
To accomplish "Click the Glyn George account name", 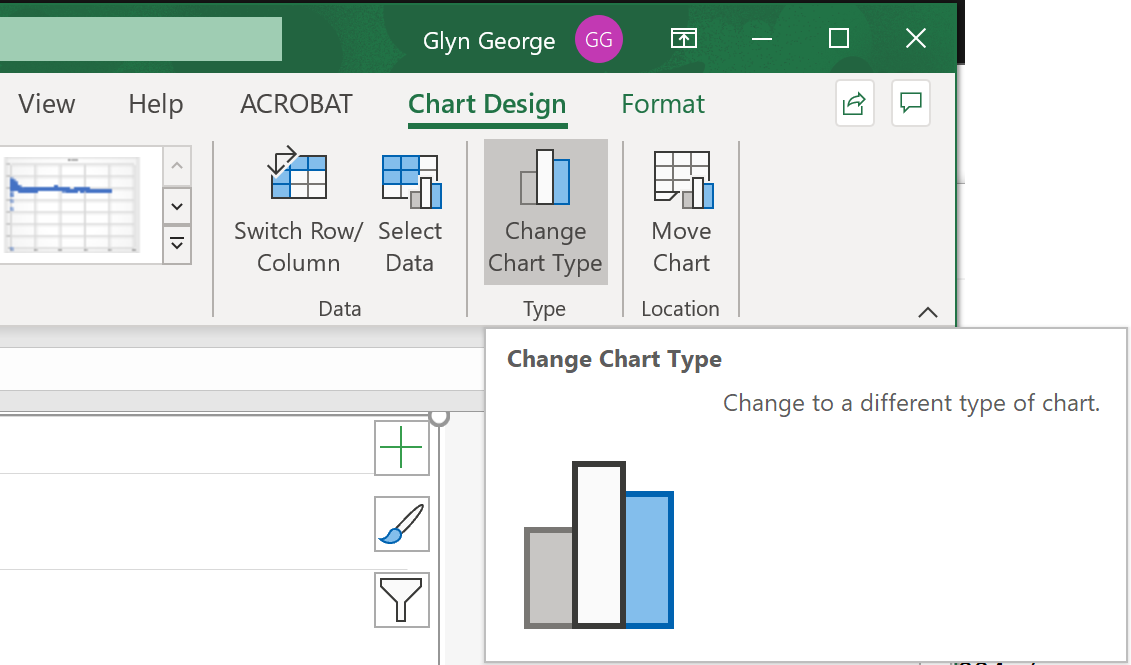I will click(489, 40).
